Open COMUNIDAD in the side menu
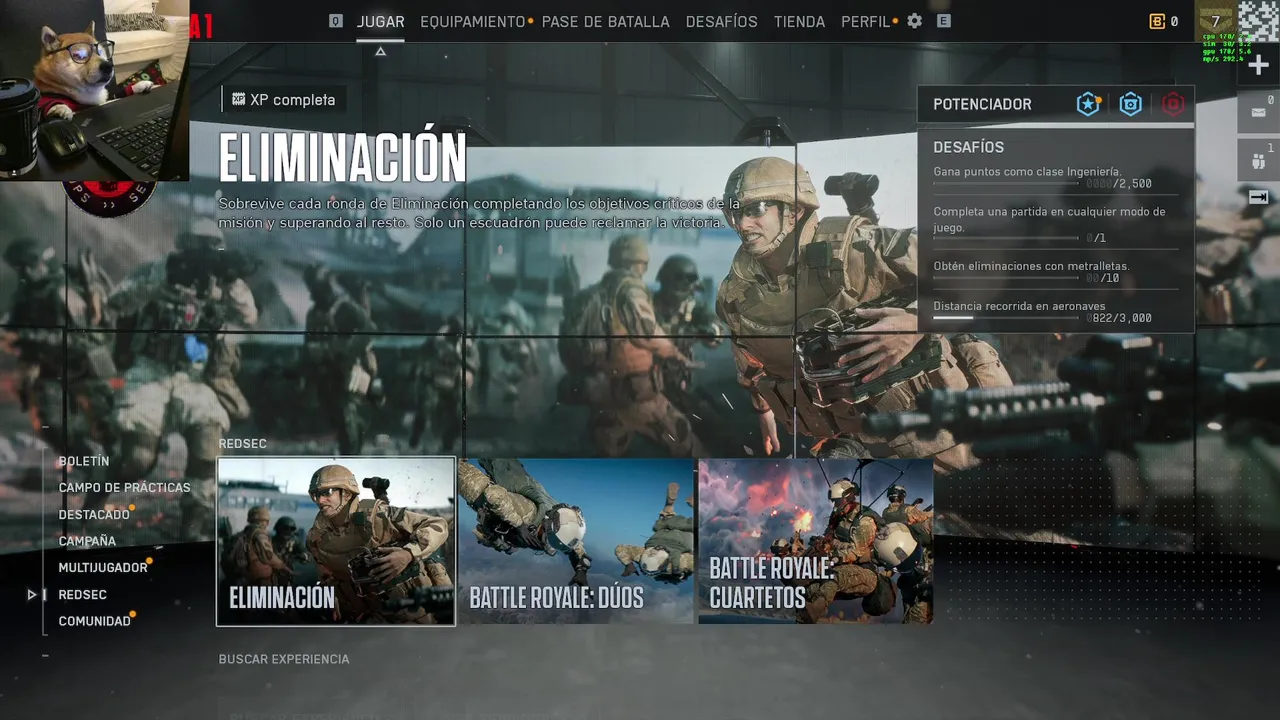Screen dimensions: 1280x720 95,621
